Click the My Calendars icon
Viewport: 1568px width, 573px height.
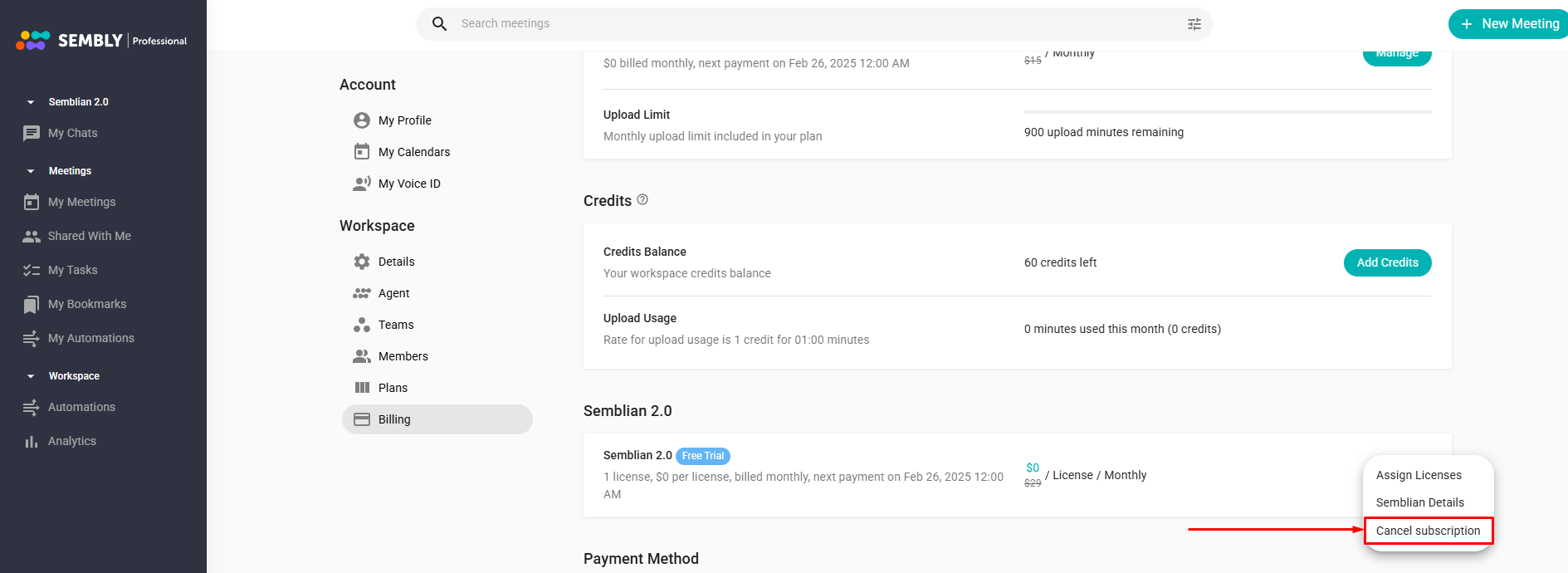pos(362,152)
